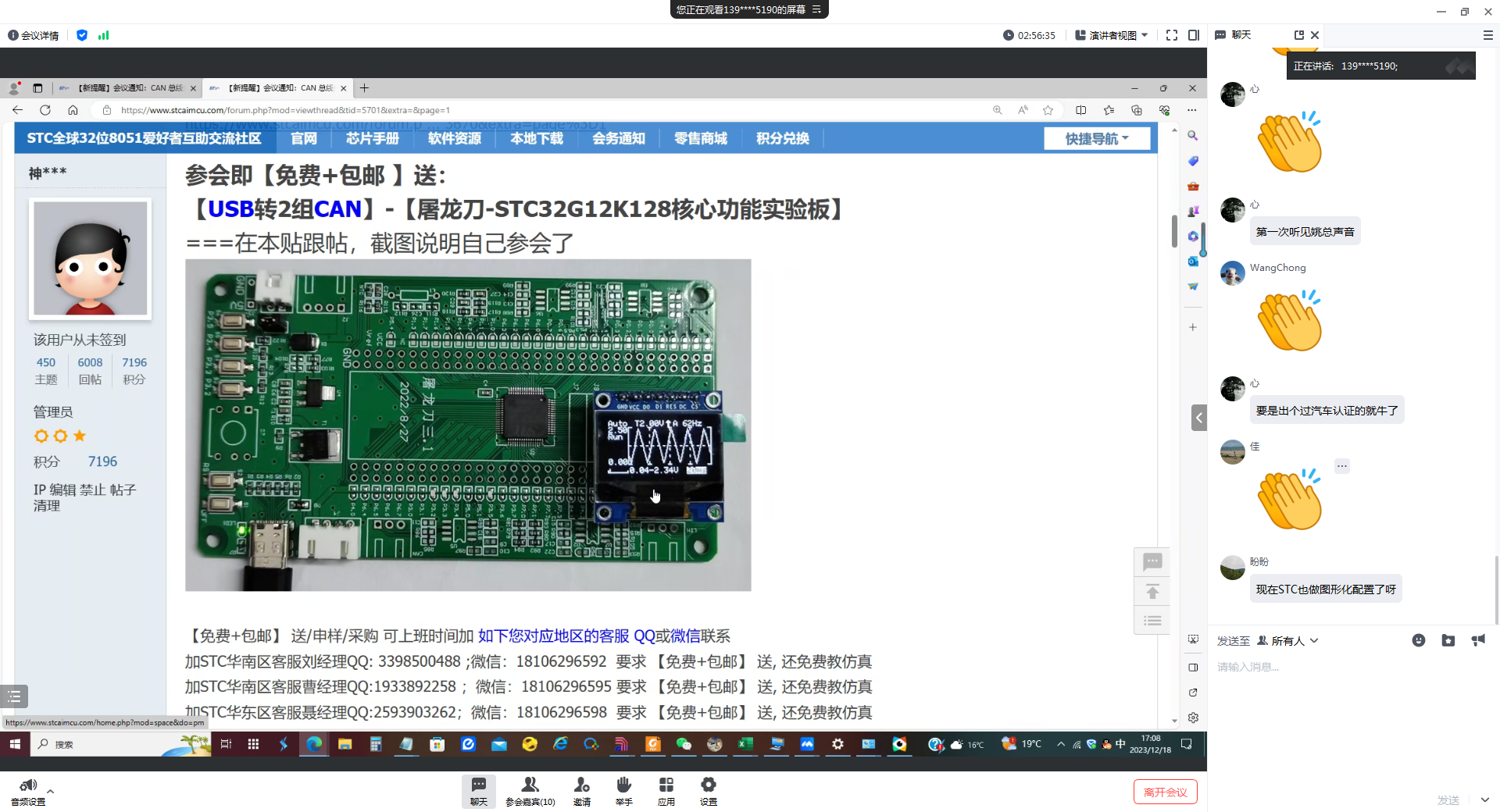This screenshot has height=812, width=1500.
Task: Click 盼盼's avatar in chat
Action: tap(1233, 568)
